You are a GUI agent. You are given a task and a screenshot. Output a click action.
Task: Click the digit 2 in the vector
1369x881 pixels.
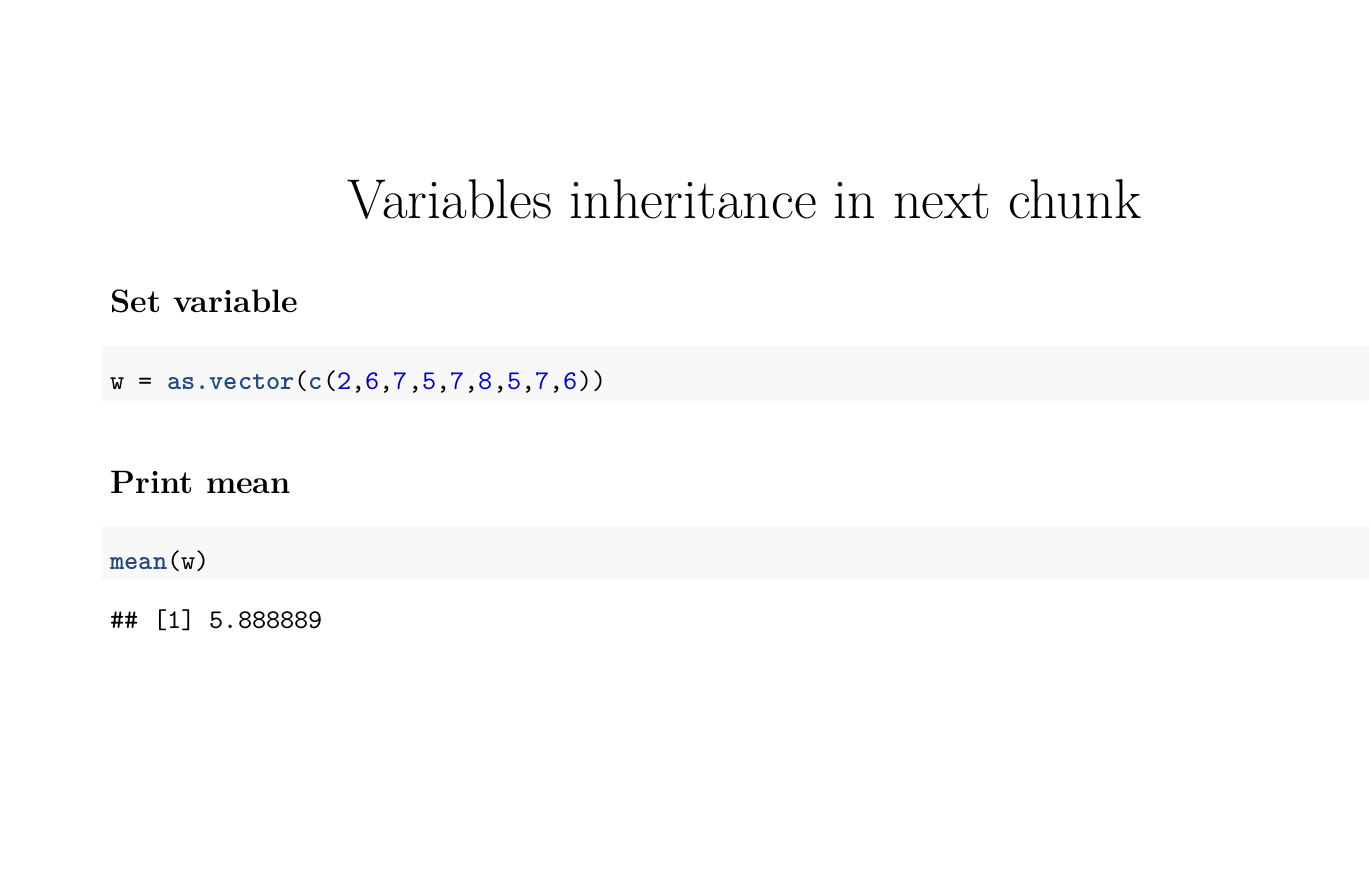coord(344,382)
